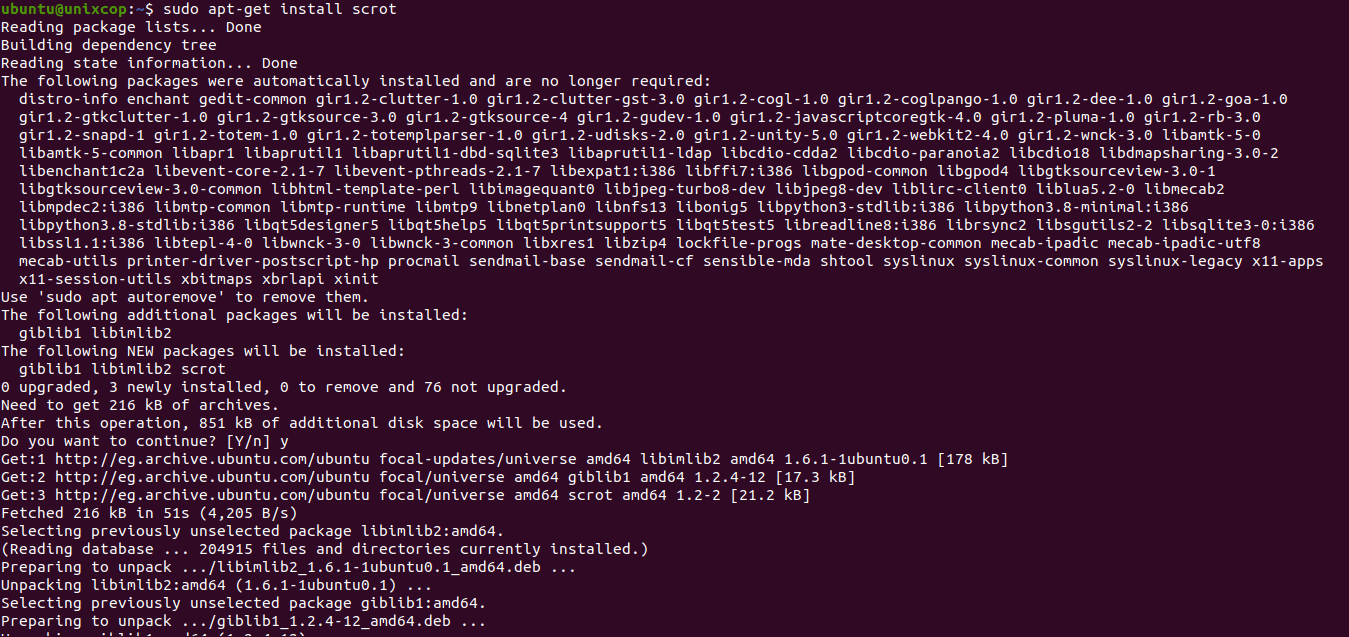This screenshot has width=1349, height=637.
Task: Click 'distro-info' in the package list
Action: click(68, 99)
